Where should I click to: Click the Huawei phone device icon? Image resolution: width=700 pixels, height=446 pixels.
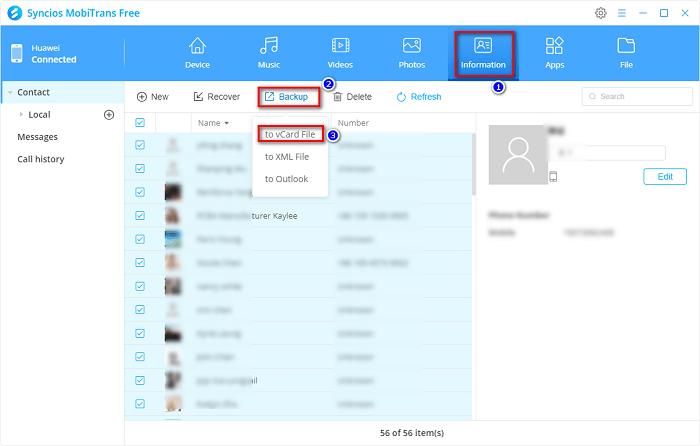click(x=17, y=54)
